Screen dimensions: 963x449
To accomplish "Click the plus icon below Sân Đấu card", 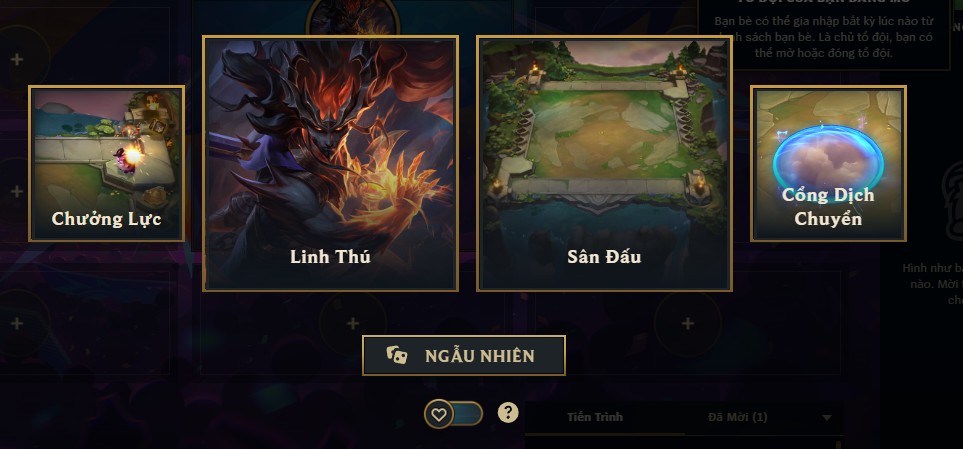I will pyautogui.click(x=688, y=323).
